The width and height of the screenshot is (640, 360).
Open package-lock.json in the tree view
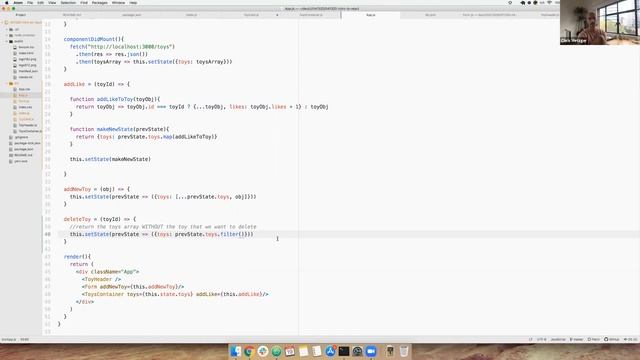[x=27, y=143]
